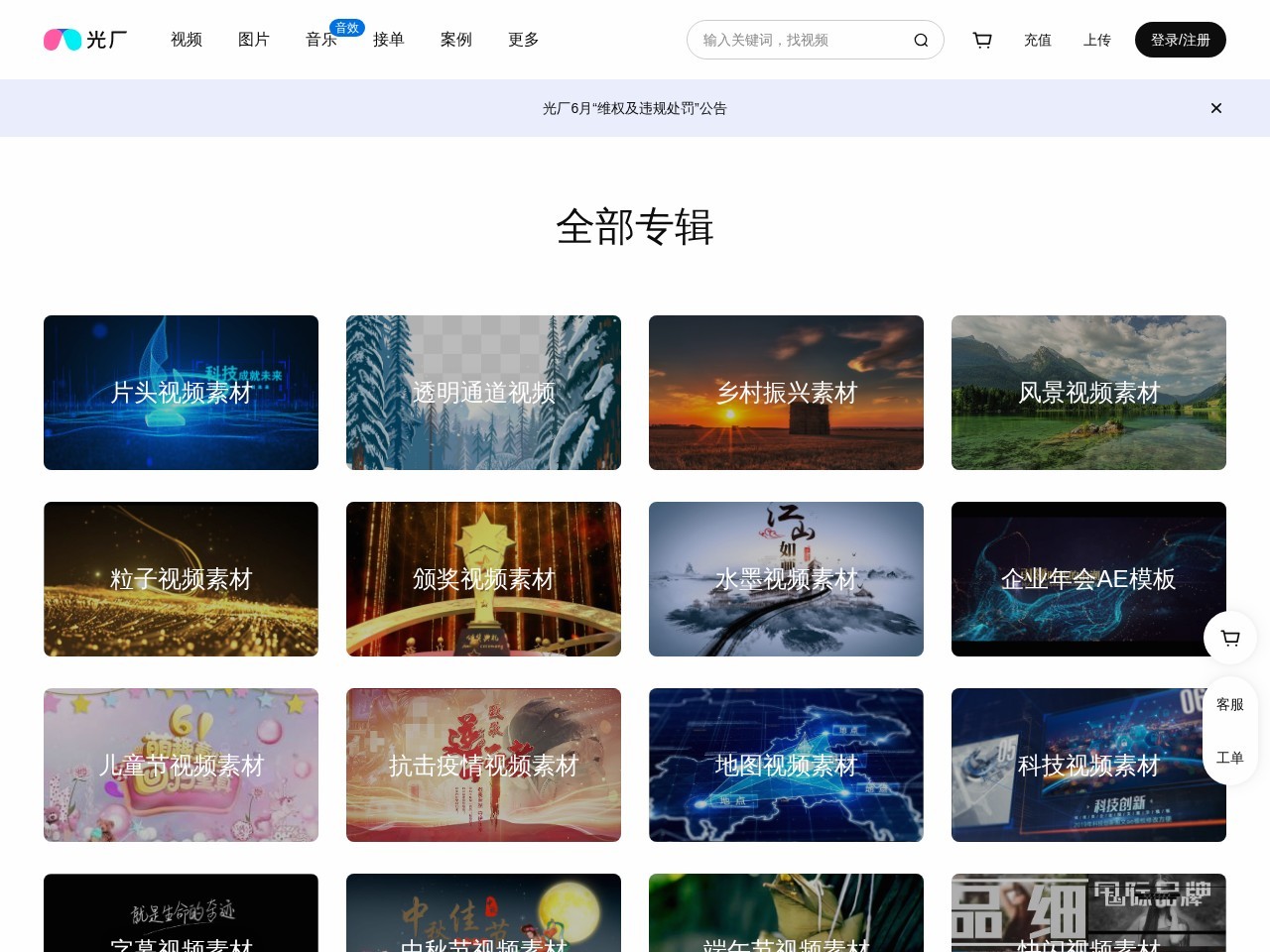
Task: Click the 登录/注册 button
Action: tap(1181, 40)
